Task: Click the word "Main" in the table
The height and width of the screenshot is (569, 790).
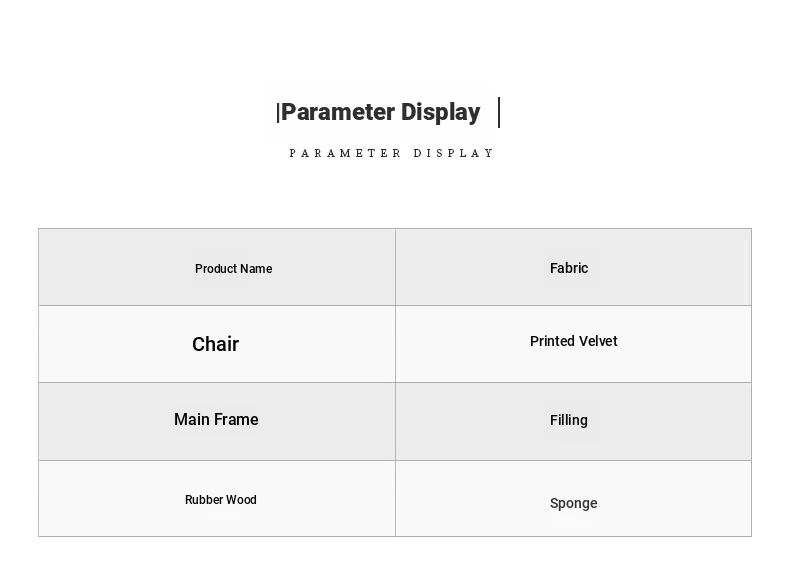Action: tap(191, 420)
